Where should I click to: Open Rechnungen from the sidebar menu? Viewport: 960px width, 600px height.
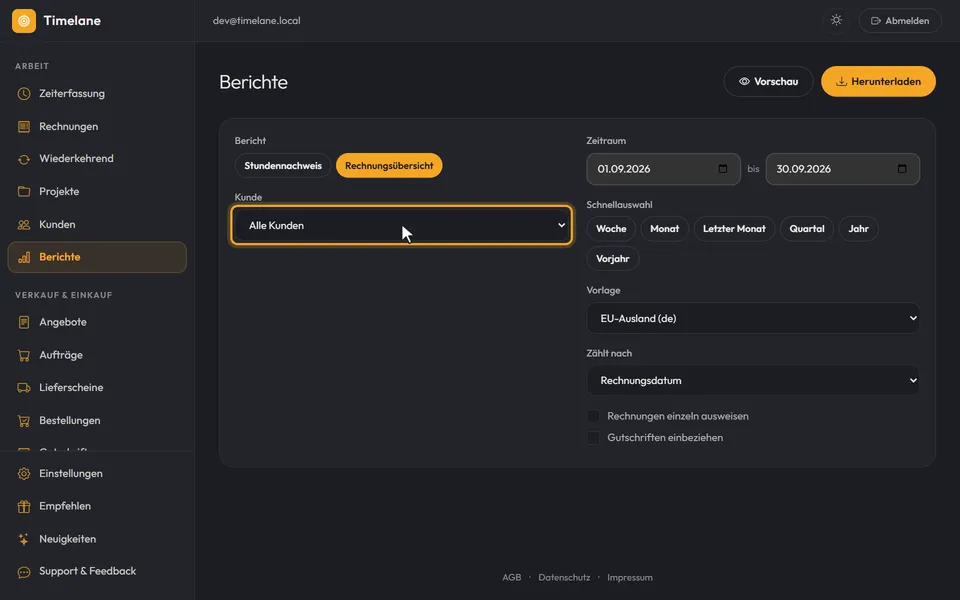pyautogui.click(x=97, y=127)
